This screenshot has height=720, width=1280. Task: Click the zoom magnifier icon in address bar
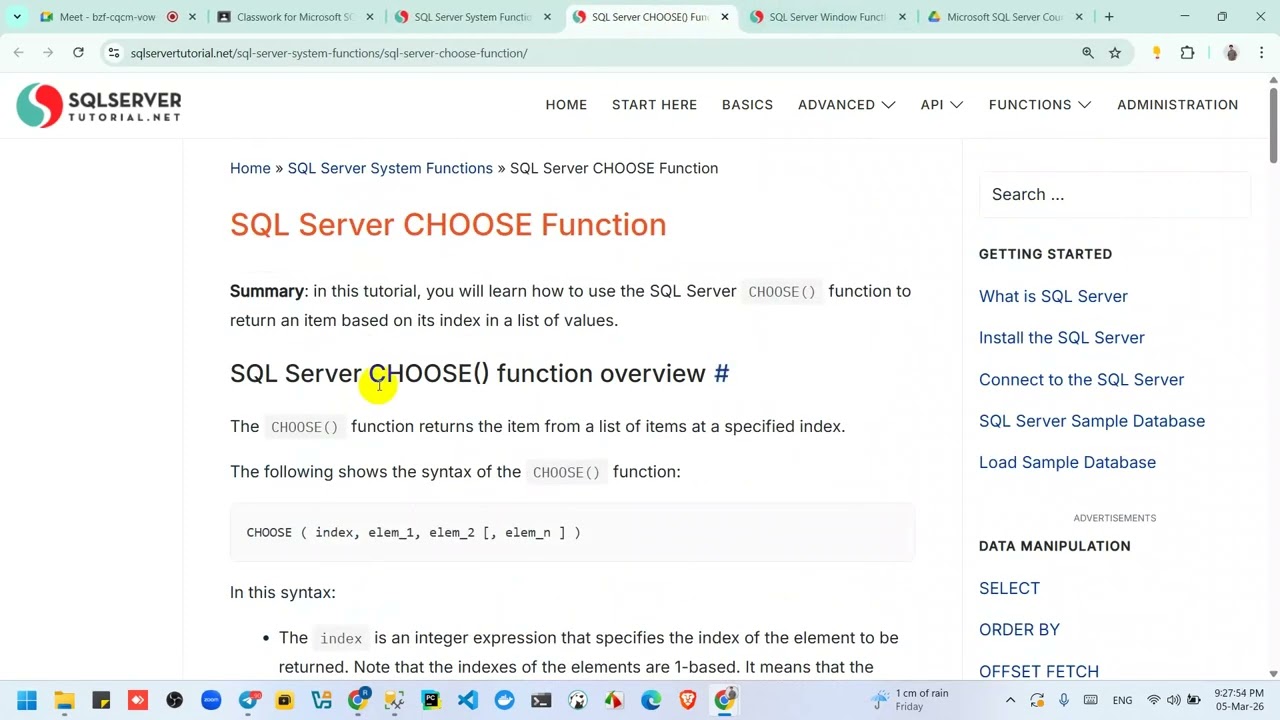click(x=1088, y=53)
